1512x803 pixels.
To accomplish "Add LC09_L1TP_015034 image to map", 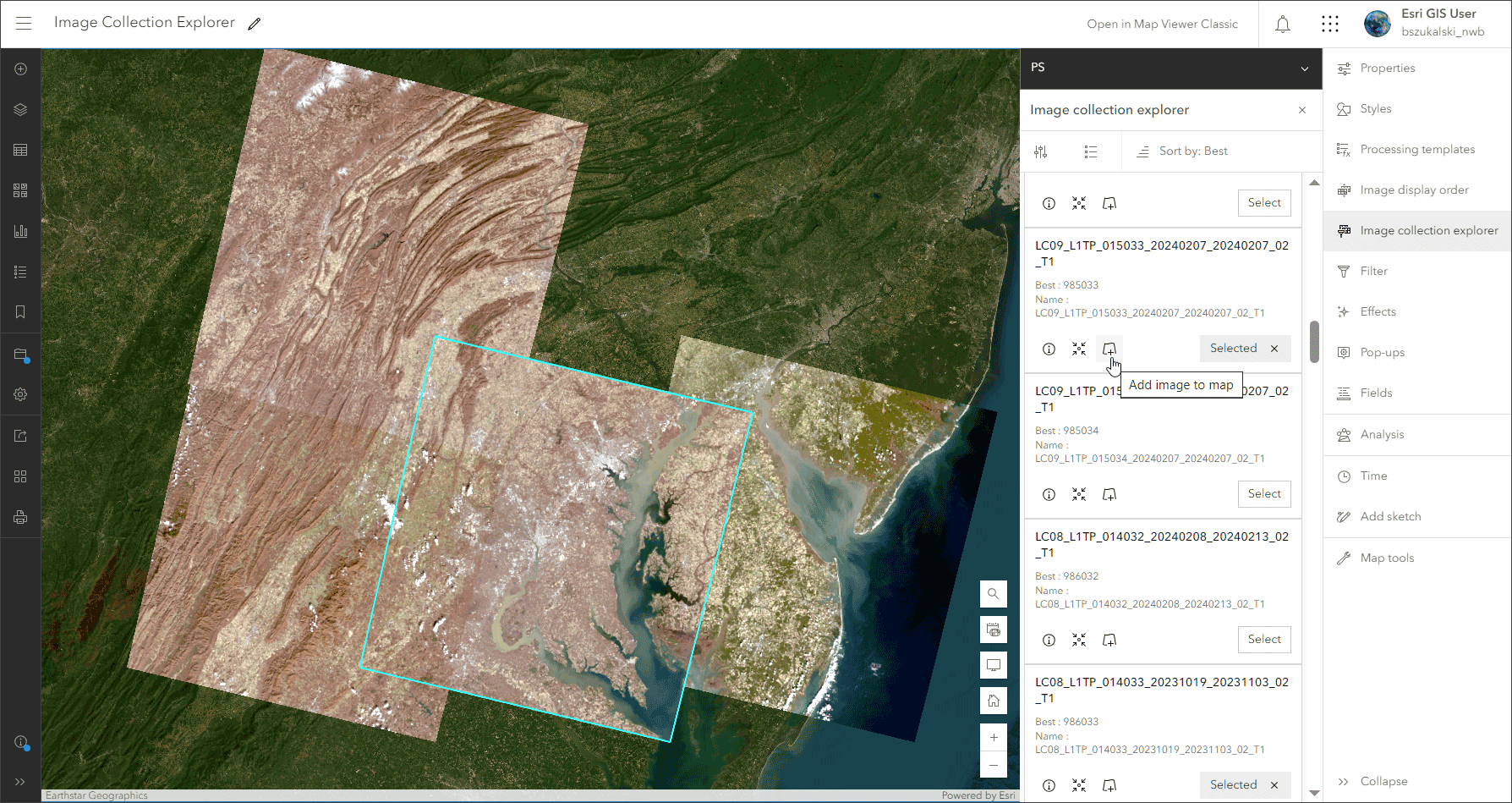I will coord(1109,494).
